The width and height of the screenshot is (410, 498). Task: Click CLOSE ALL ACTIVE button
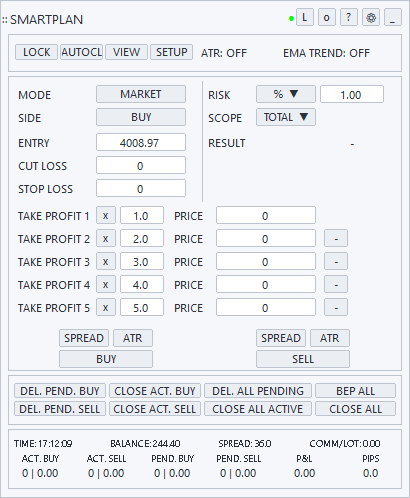pyautogui.click(x=258, y=409)
